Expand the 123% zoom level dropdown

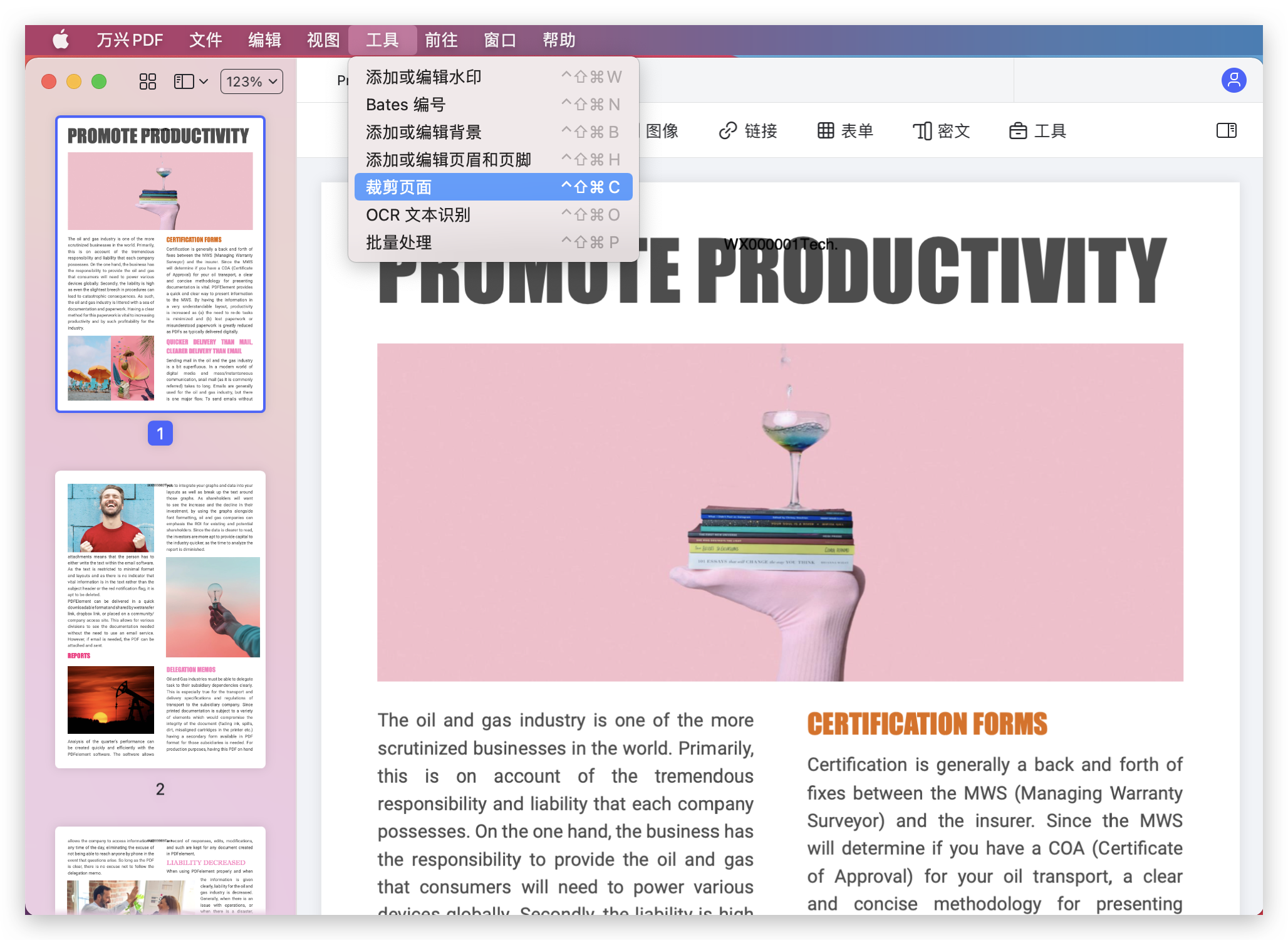tap(251, 81)
